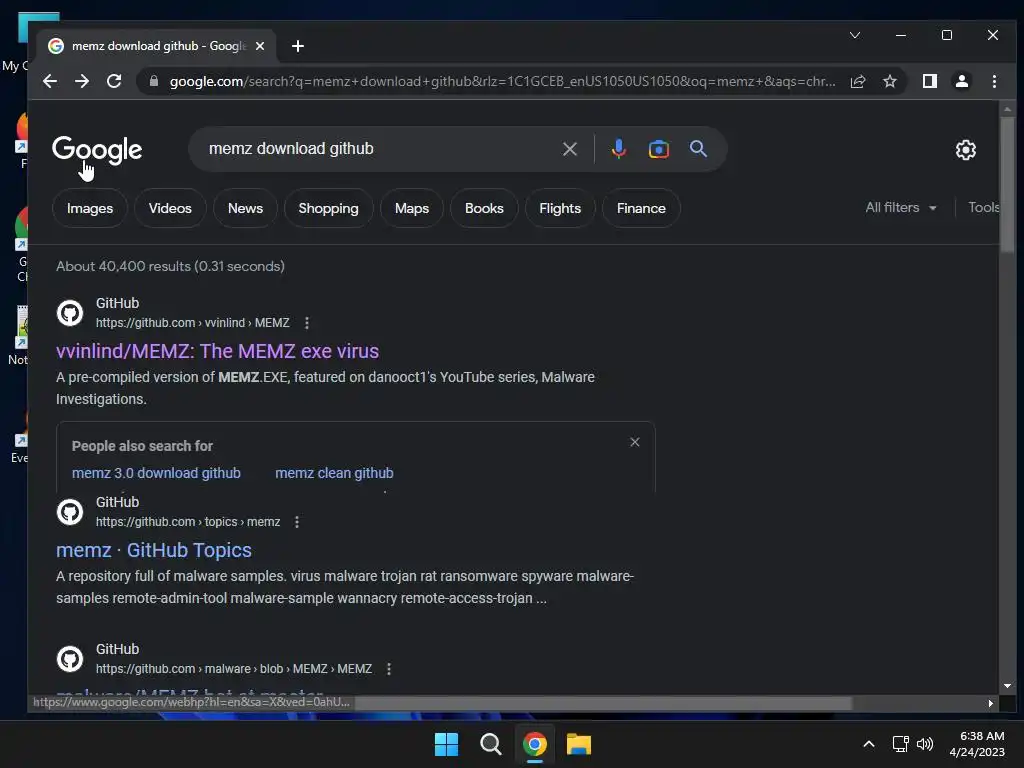Open the clock and calendar flyout
The height and width of the screenshot is (768, 1024).
(x=977, y=744)
